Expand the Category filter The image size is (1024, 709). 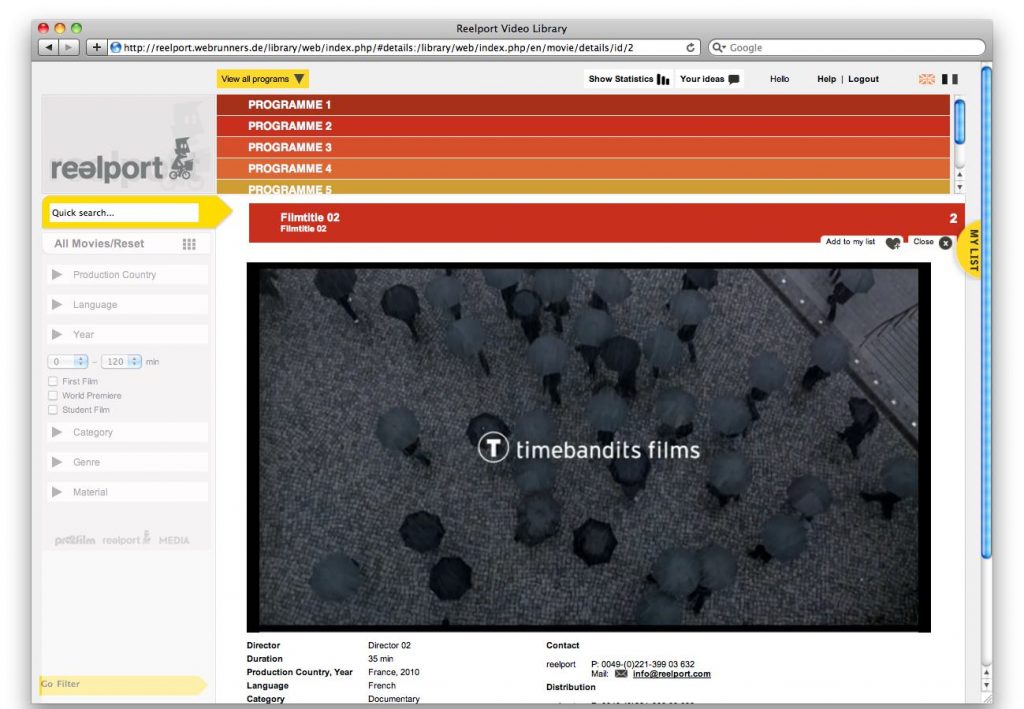coord(127,432)
